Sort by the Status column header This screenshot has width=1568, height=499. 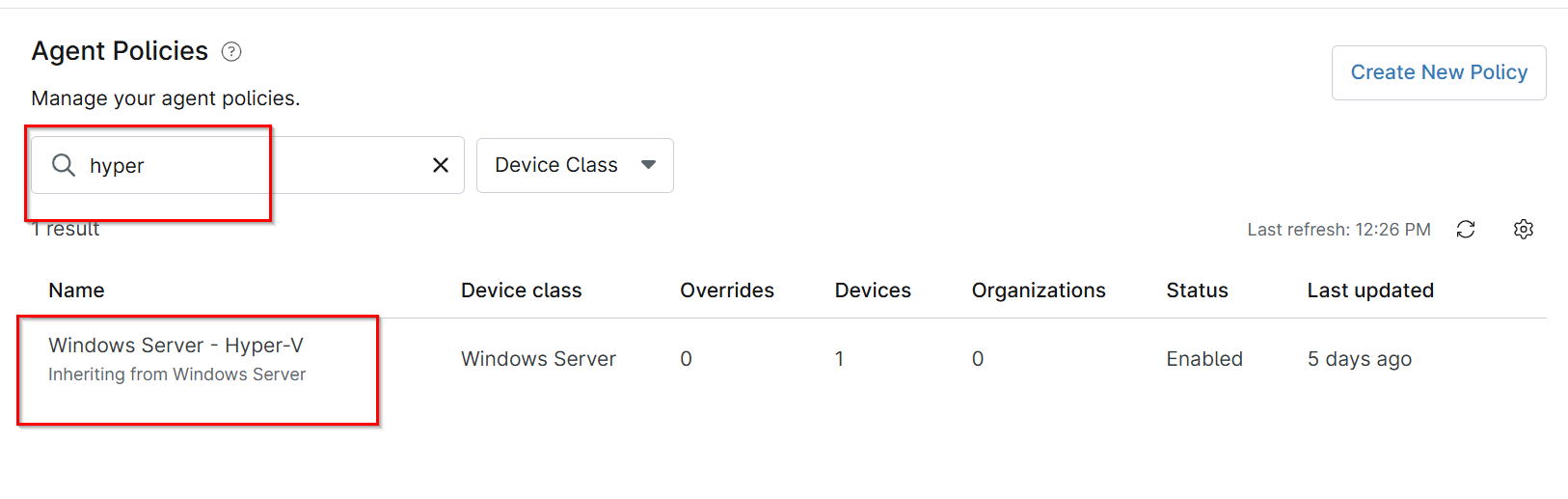pyautogui.click(x=1197, y=291)
